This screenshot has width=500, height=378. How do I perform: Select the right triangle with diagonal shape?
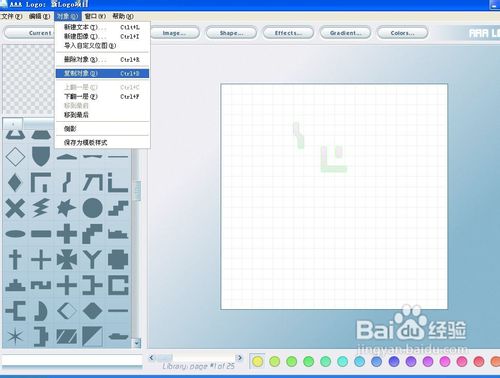[92, 337]
